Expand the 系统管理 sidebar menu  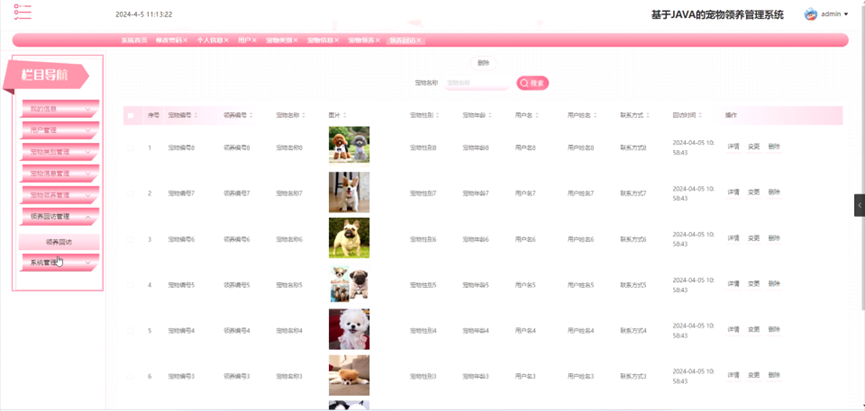tap(60, 263)
